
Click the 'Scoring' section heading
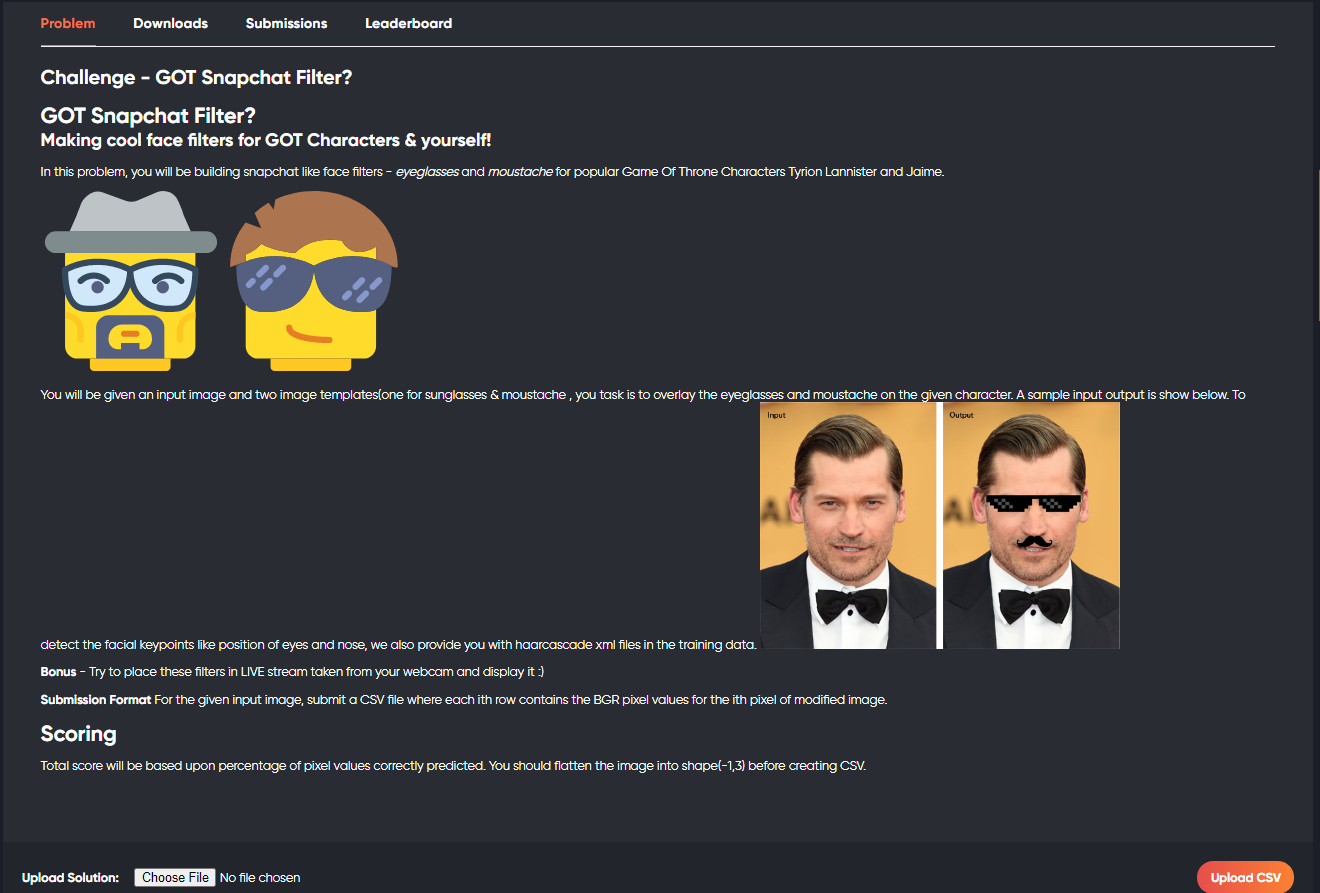point(78,734)
